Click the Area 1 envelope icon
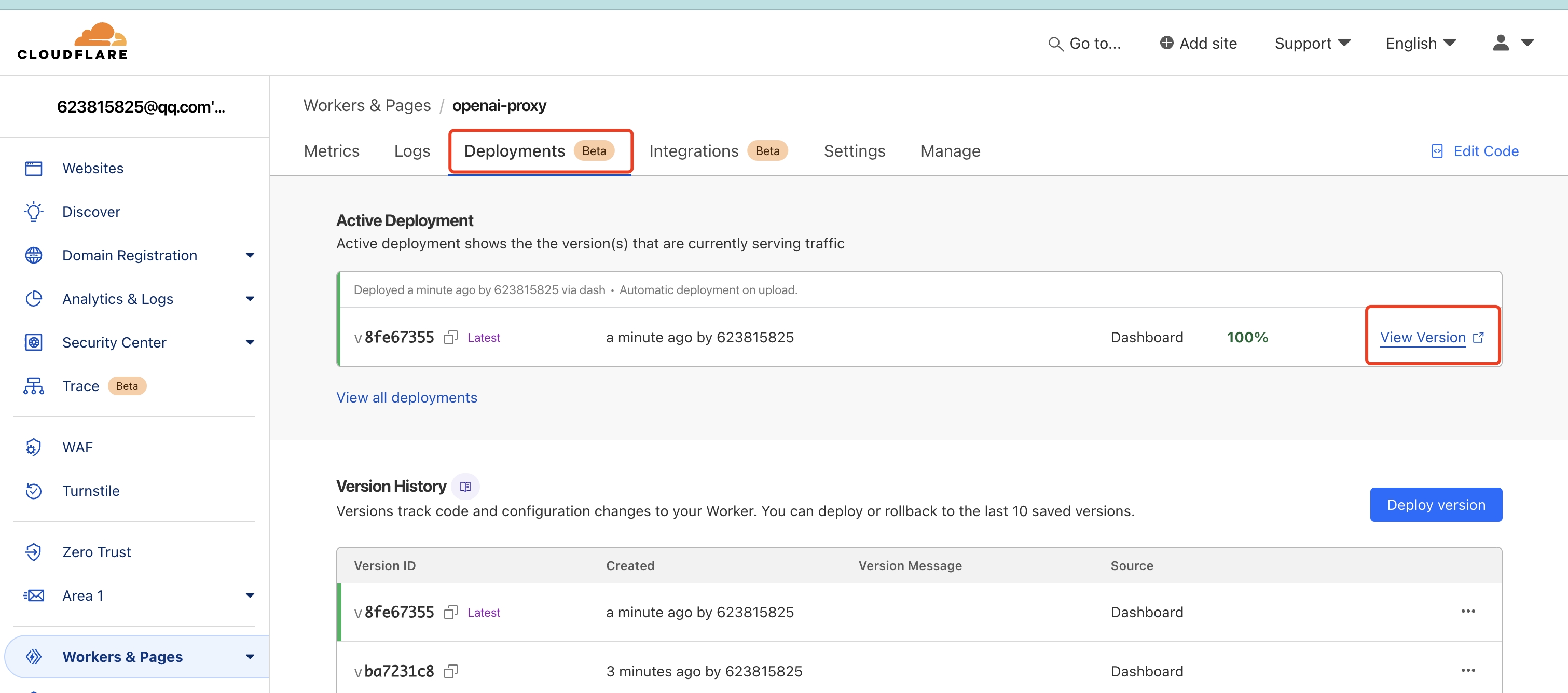Viewport: 1568px width, 693px height. [34, 595]
